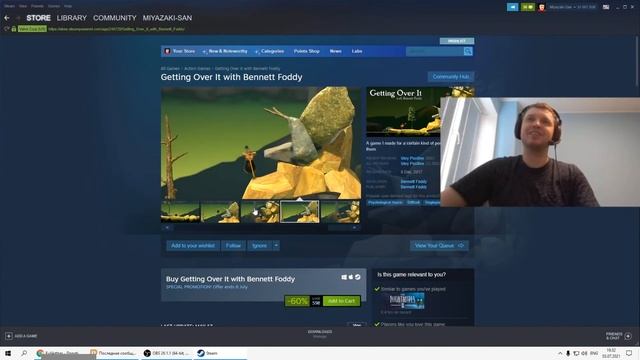Open the dropdown arrow next to Ignore
Image resolution: width=640 pixels, height=360 pixels.
(x=276, y=246)
